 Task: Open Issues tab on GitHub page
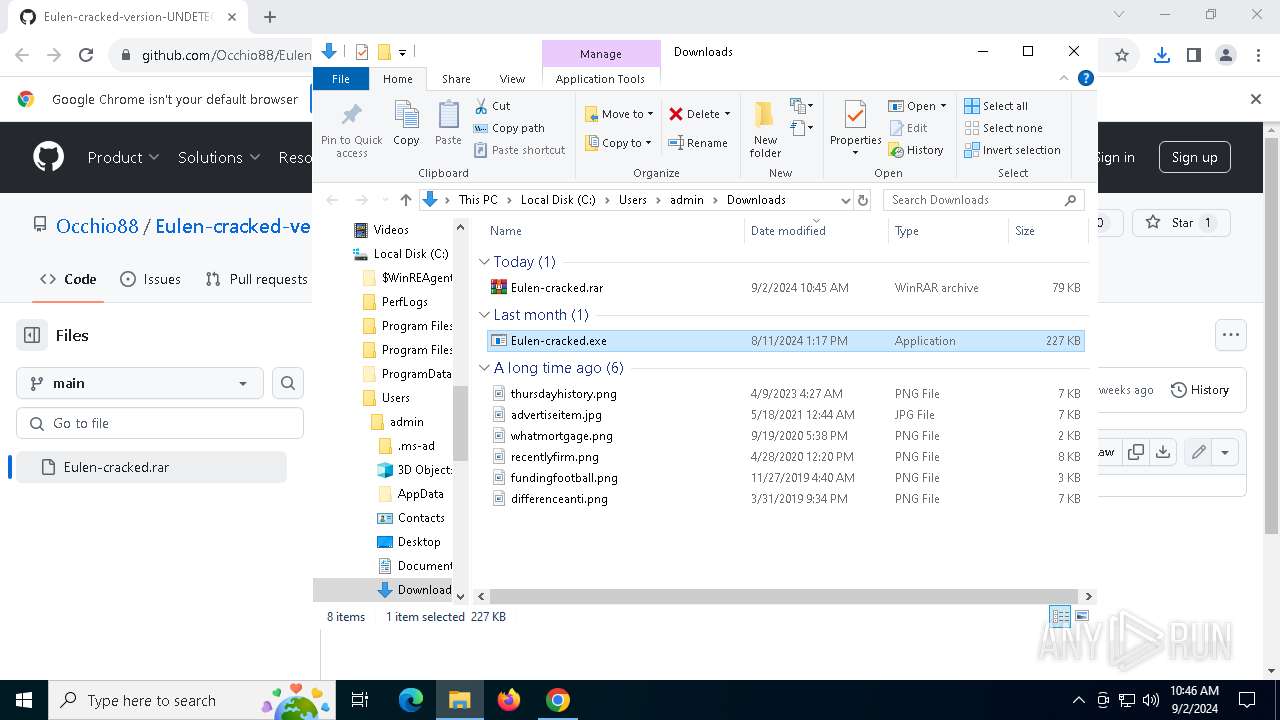tap(150, 279)
